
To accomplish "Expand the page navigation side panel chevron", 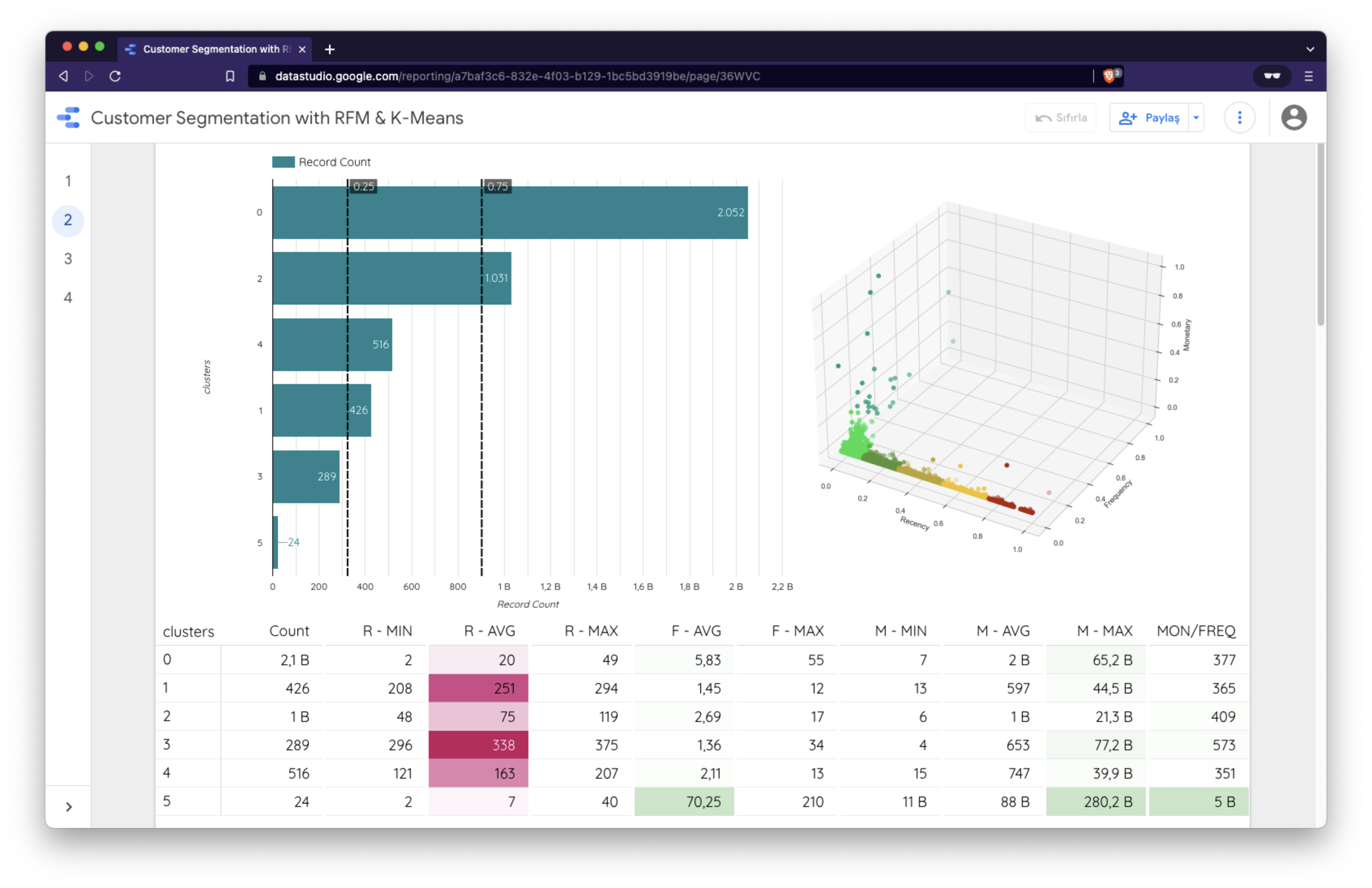I will [68, 807].
